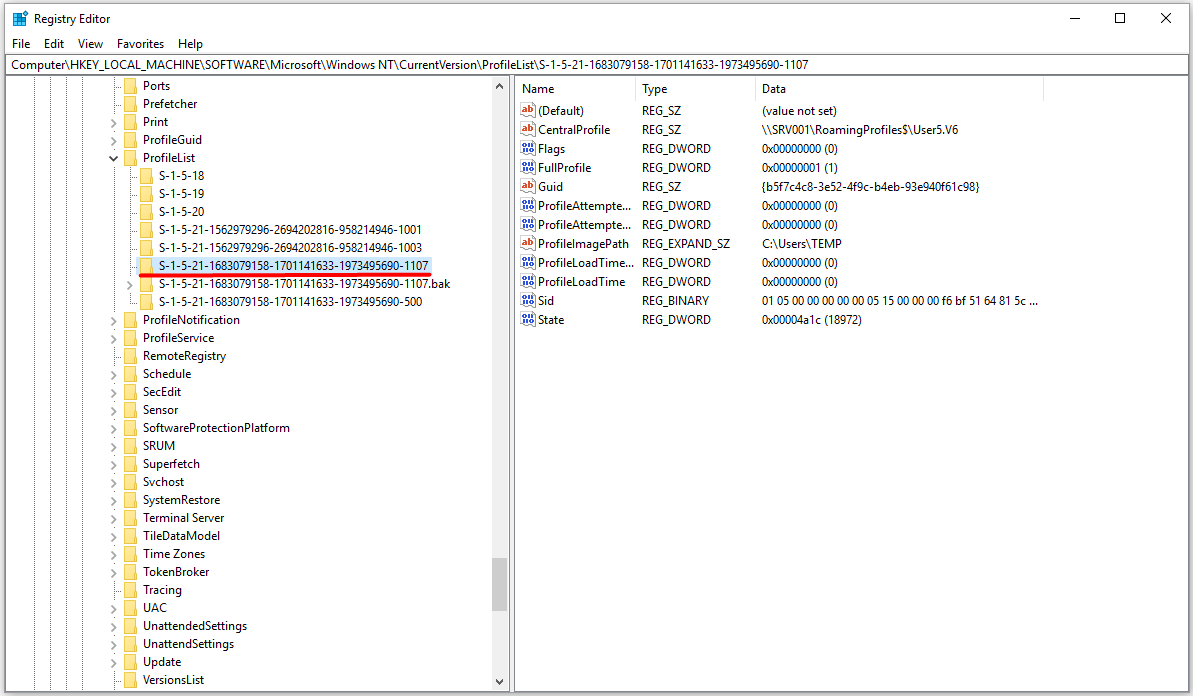Viewport: 1193px width, 696px height.
Task: Select the Sensor key
Action: point(161,410)
